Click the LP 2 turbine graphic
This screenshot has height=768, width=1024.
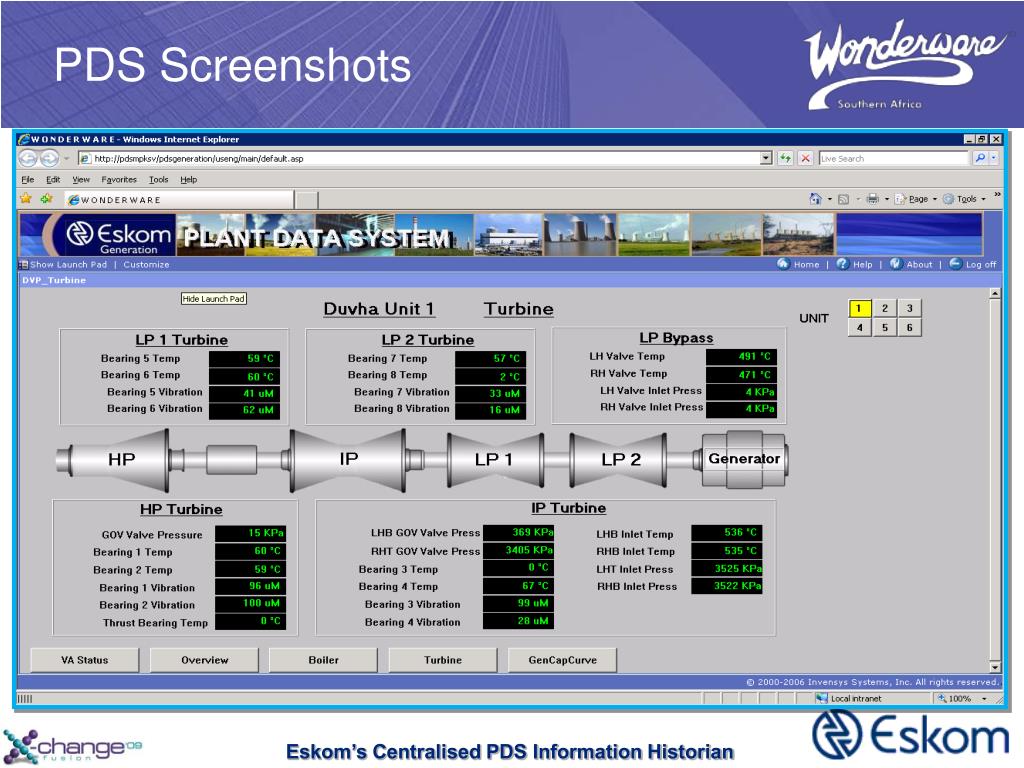point(618,460)
